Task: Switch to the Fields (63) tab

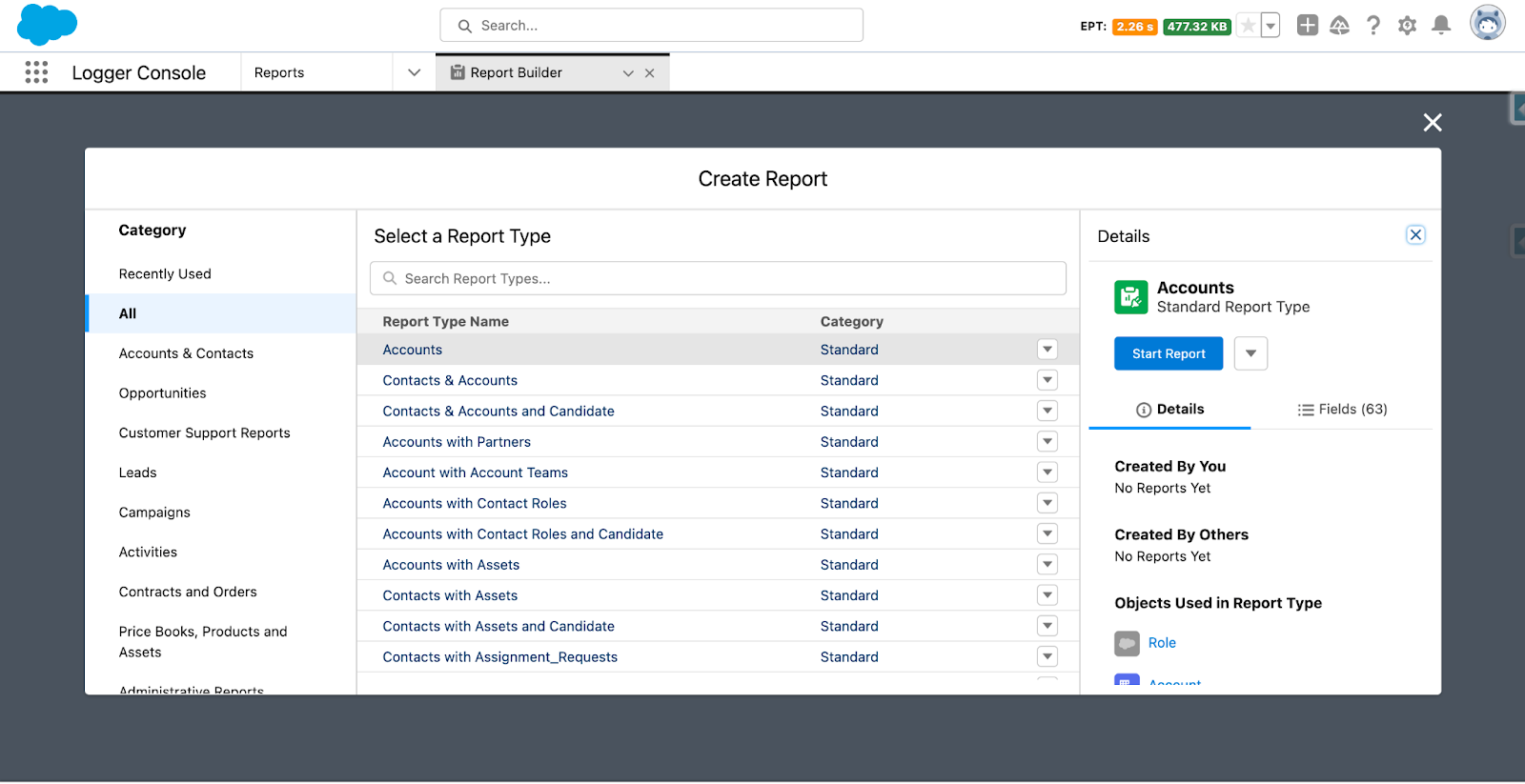Action: 1342,410
